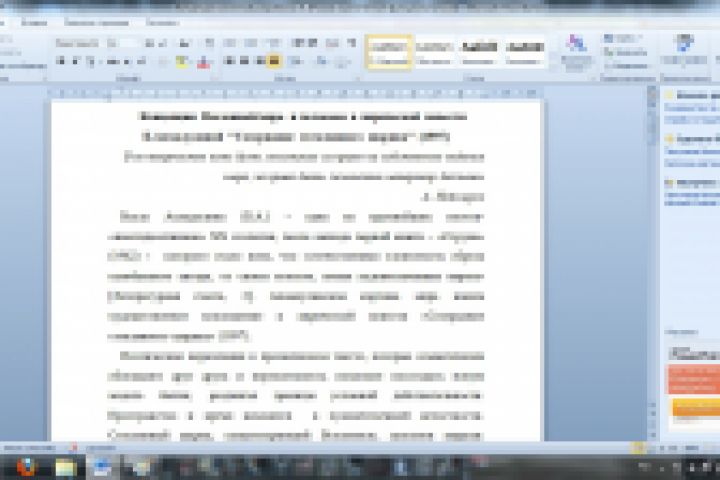Open Styles pane launcher corner arrow

pyautogui.click(x=593, y=79)
